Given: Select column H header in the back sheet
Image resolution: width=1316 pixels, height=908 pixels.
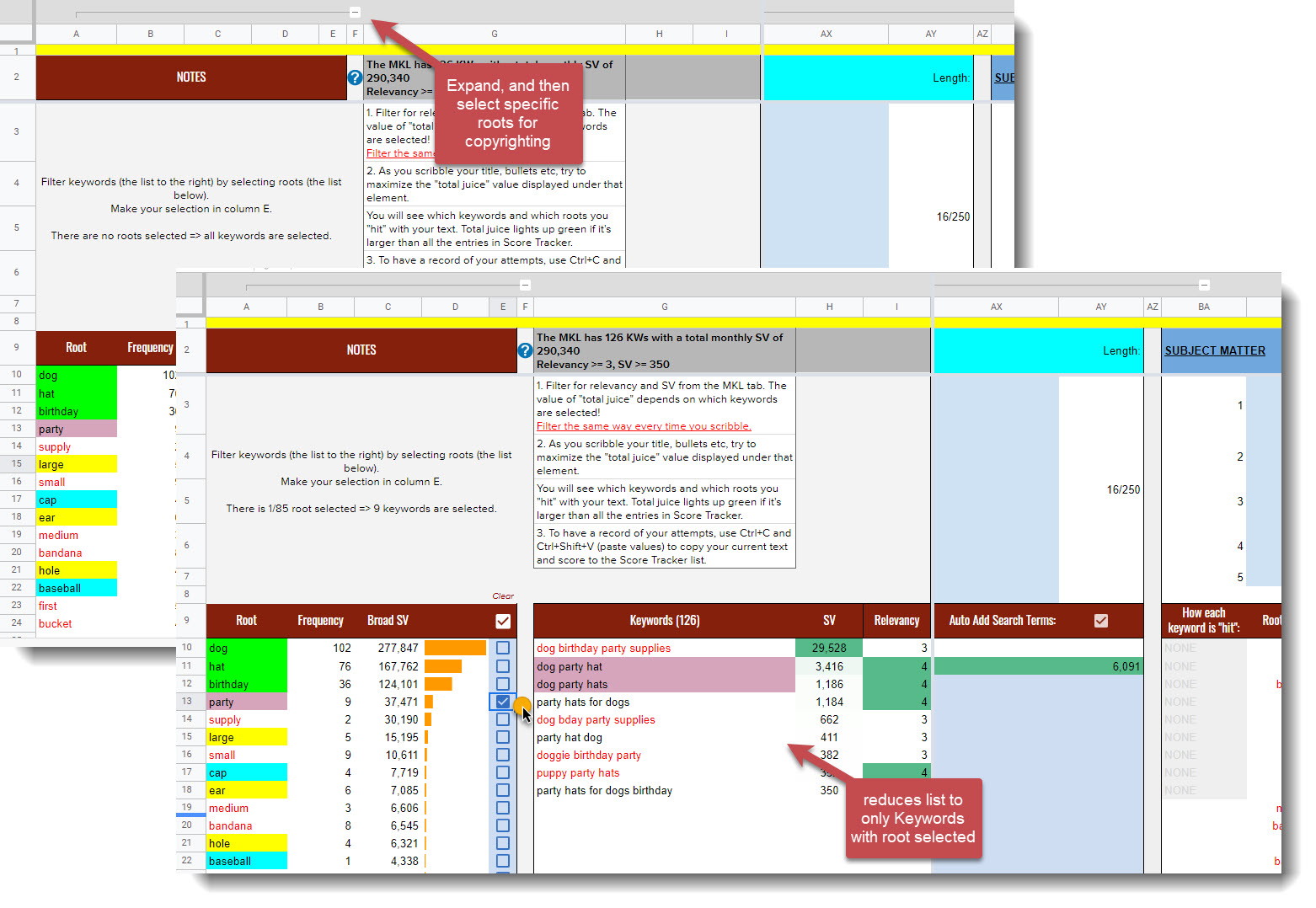Looking at the screenshot, I should click(x=660, y=34).
